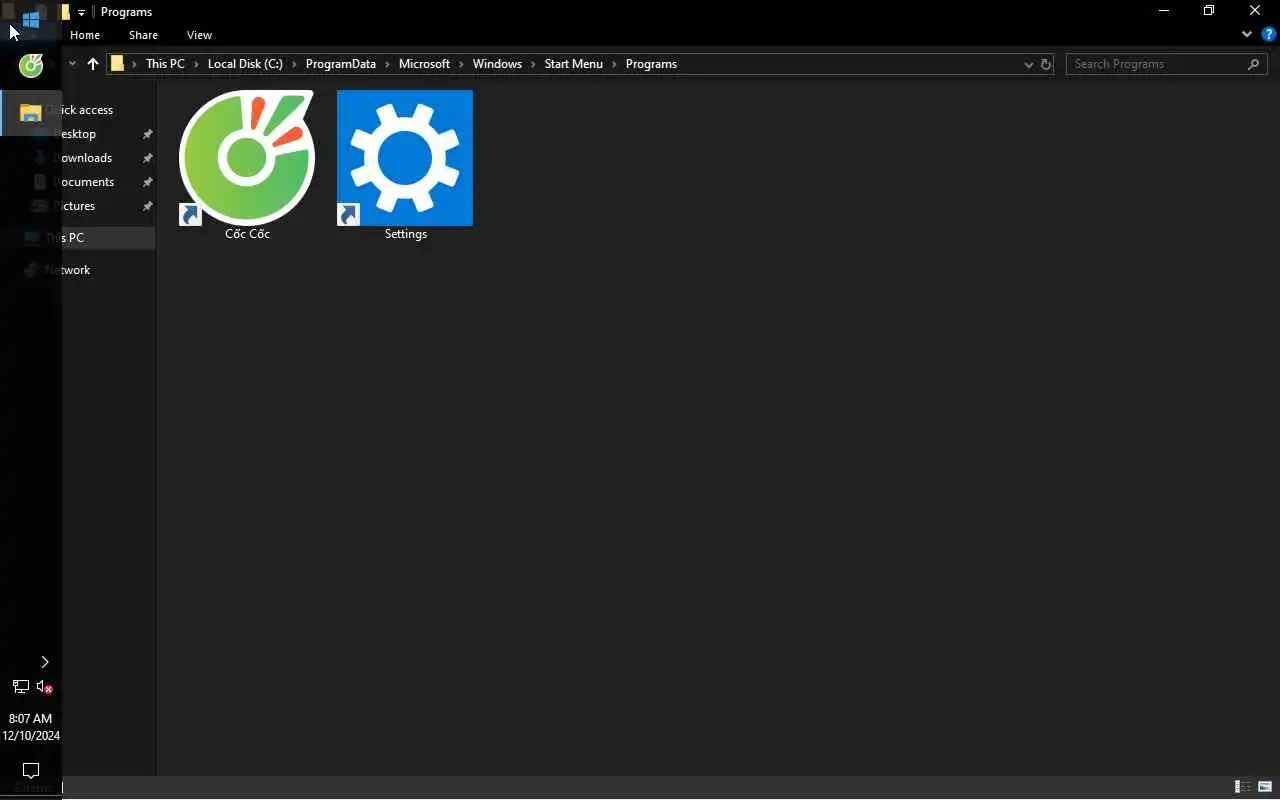Expand the chevron after ProgramData breadcrumb
This screenshot has width=1280, height=800.
coord(387,64)
